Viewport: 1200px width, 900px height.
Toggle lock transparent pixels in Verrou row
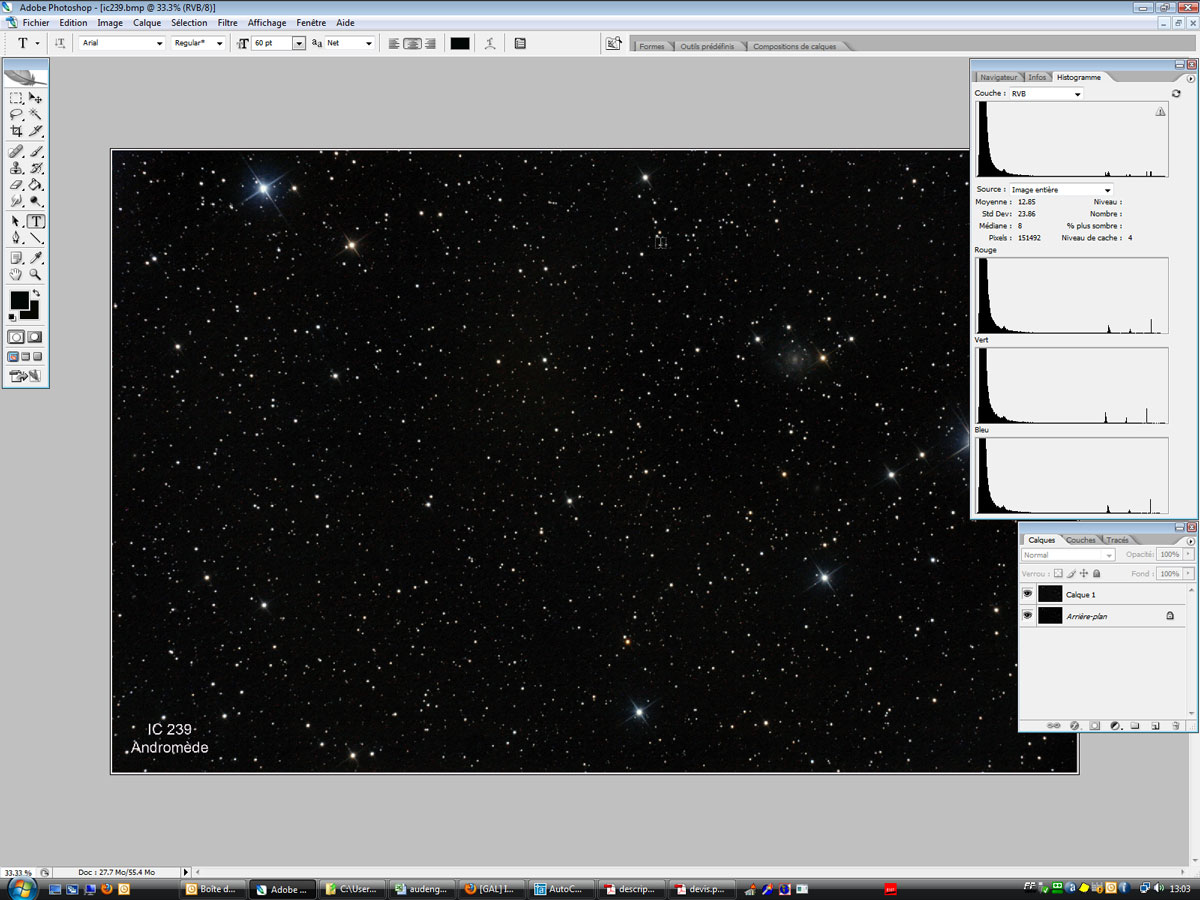(1058, 574)
